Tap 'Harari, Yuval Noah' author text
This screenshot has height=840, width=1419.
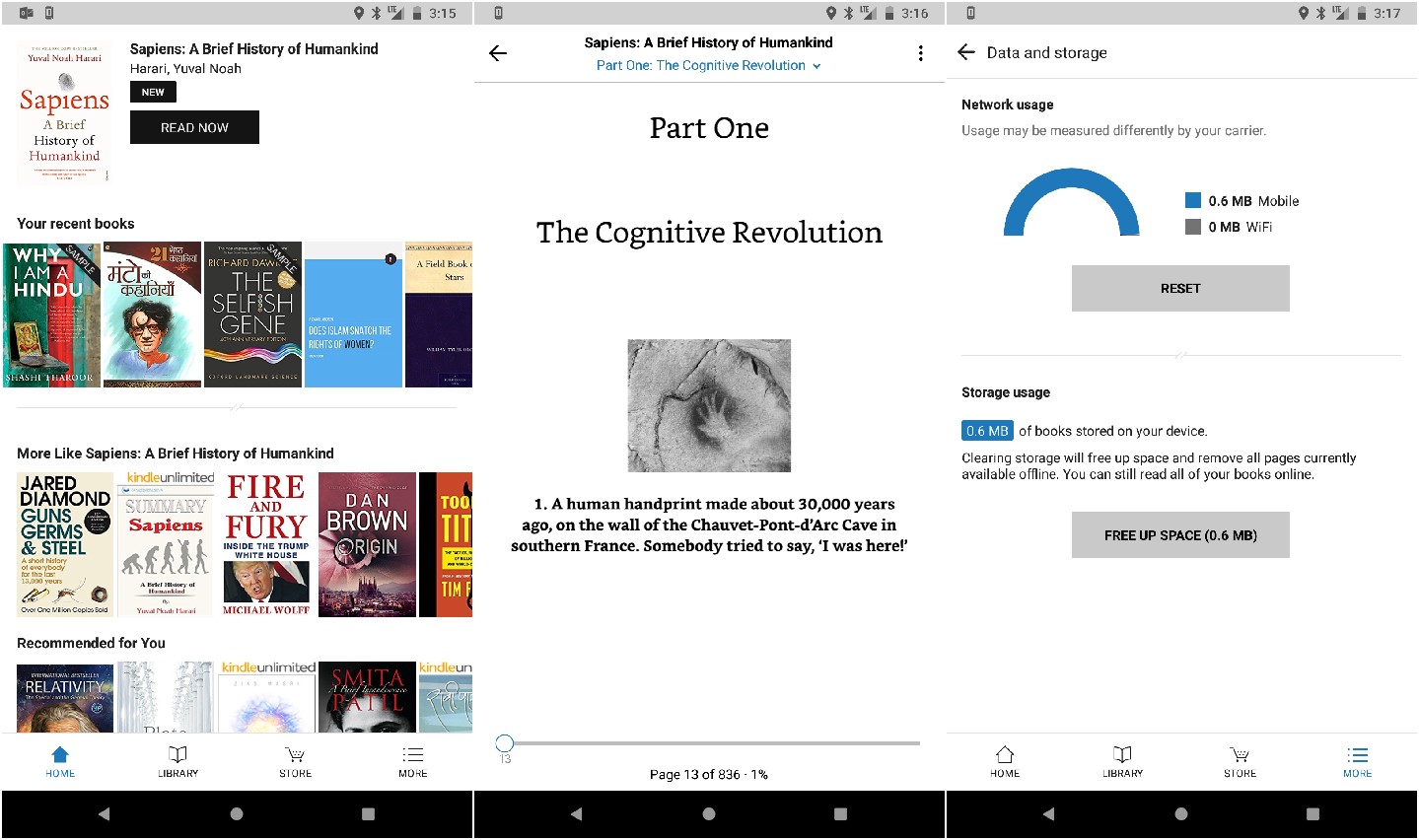point(185,68)
